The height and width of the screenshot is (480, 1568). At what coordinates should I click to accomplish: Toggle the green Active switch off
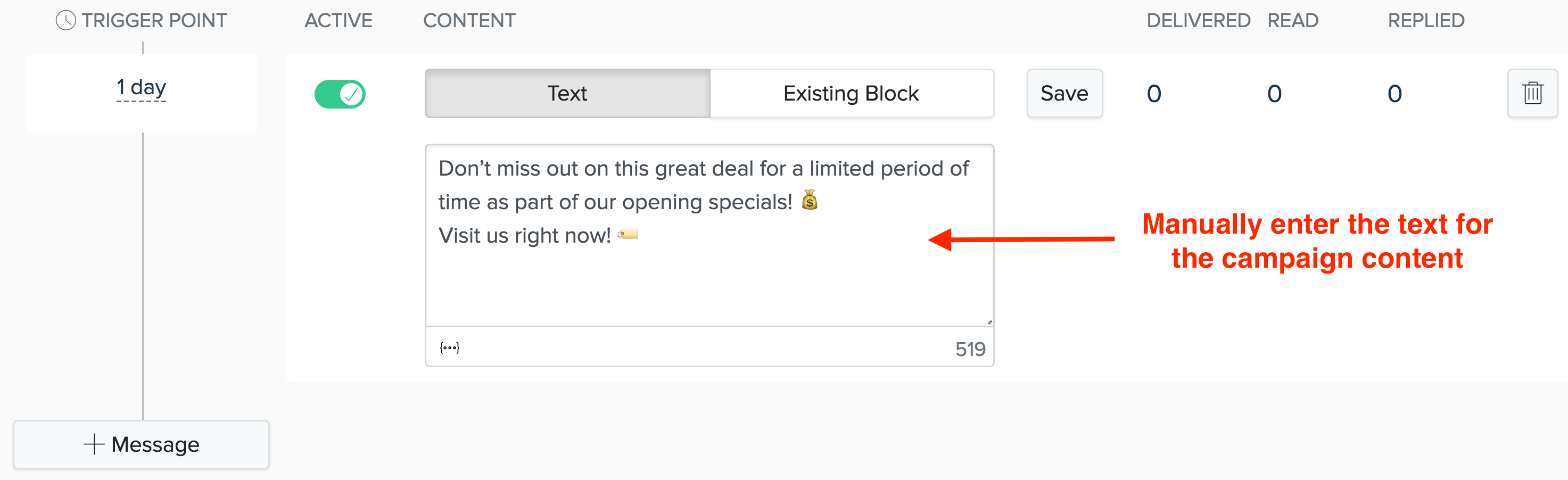(340, 94)
